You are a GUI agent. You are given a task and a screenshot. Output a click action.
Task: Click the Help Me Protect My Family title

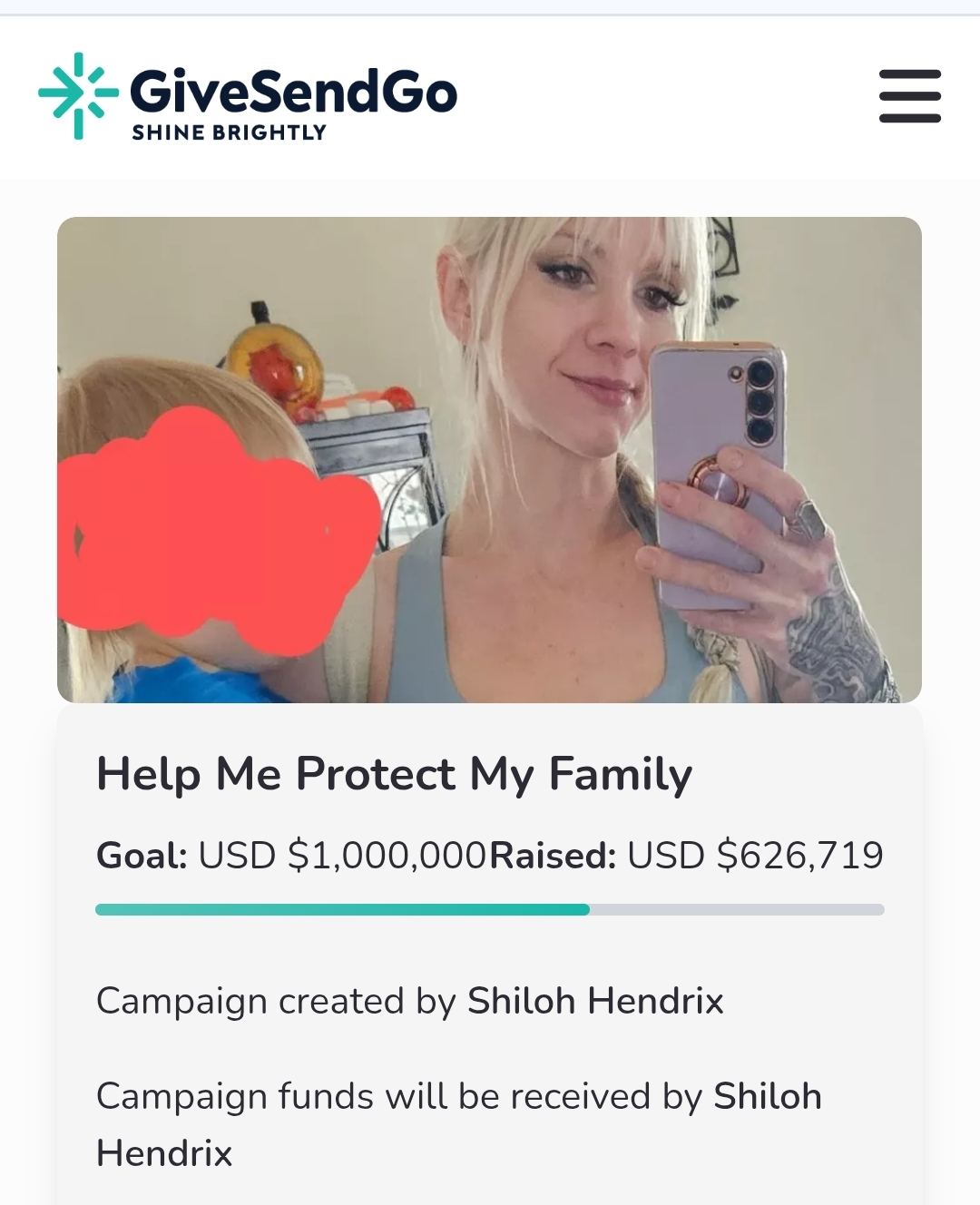pos(394,774)
